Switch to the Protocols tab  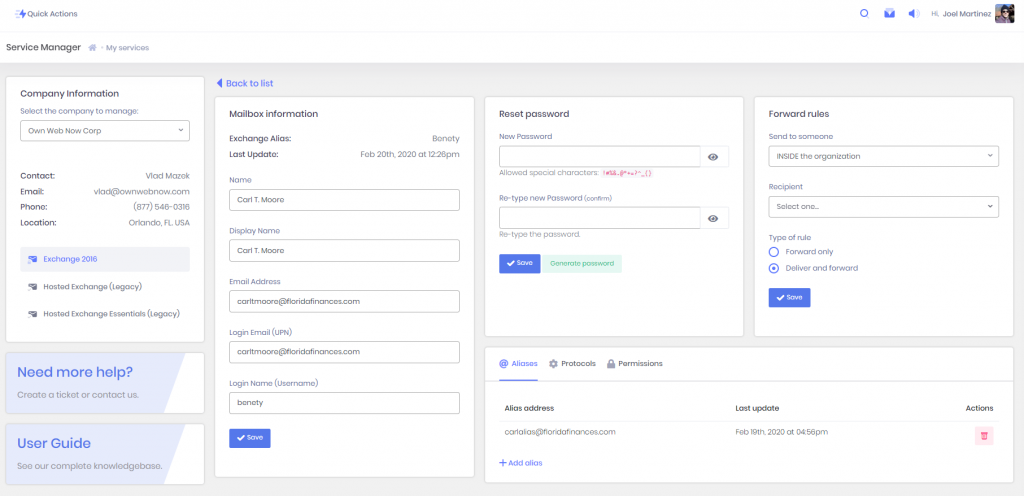pyautogui.click(x=573, y=364)
